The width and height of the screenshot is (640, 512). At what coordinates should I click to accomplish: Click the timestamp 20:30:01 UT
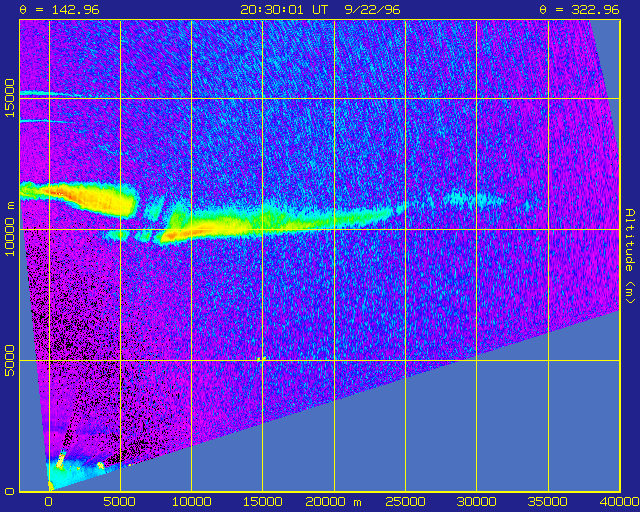[x=284, y=9]
